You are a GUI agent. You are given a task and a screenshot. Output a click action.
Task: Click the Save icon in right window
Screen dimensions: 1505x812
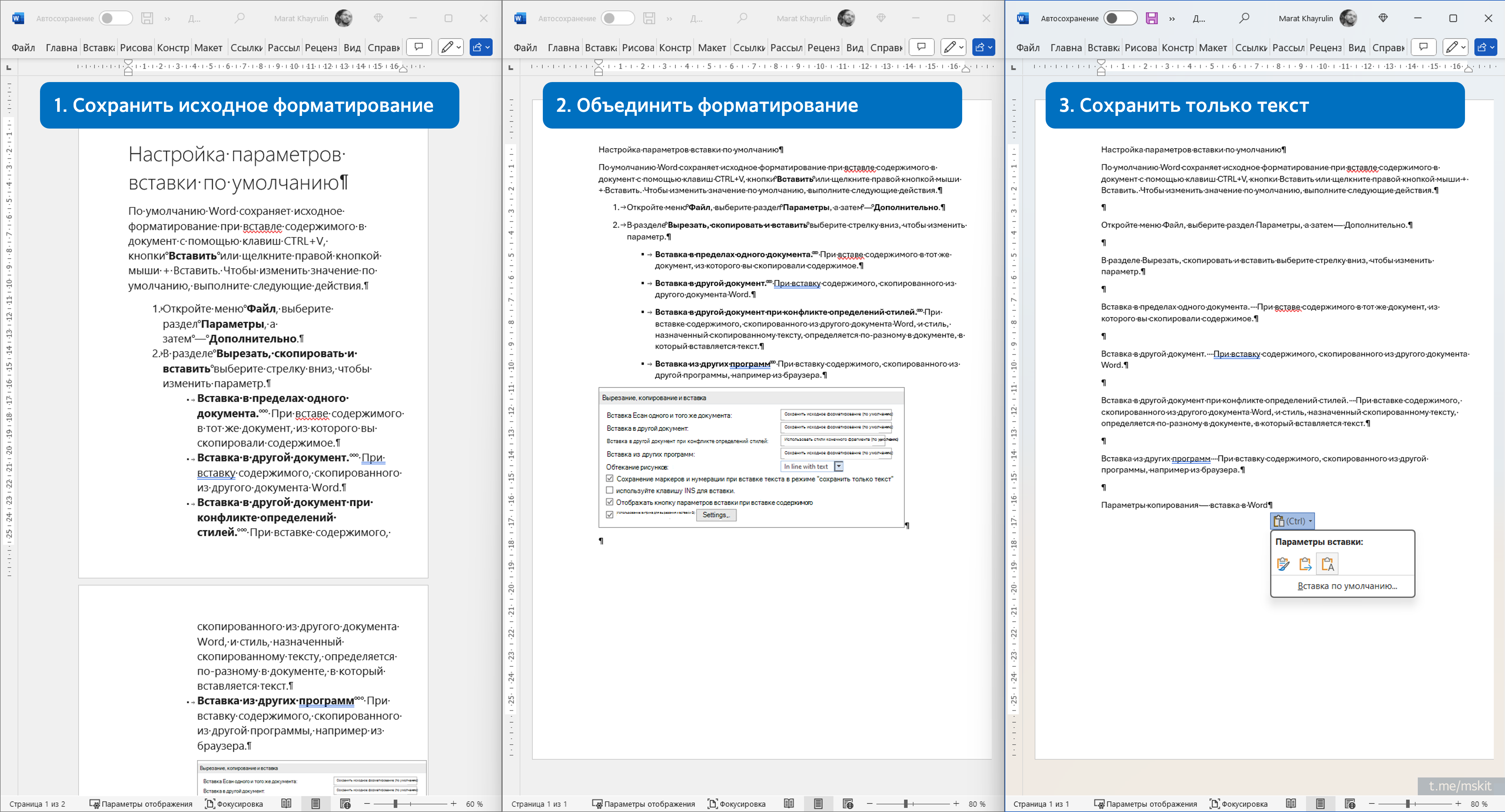point(1152,18)
